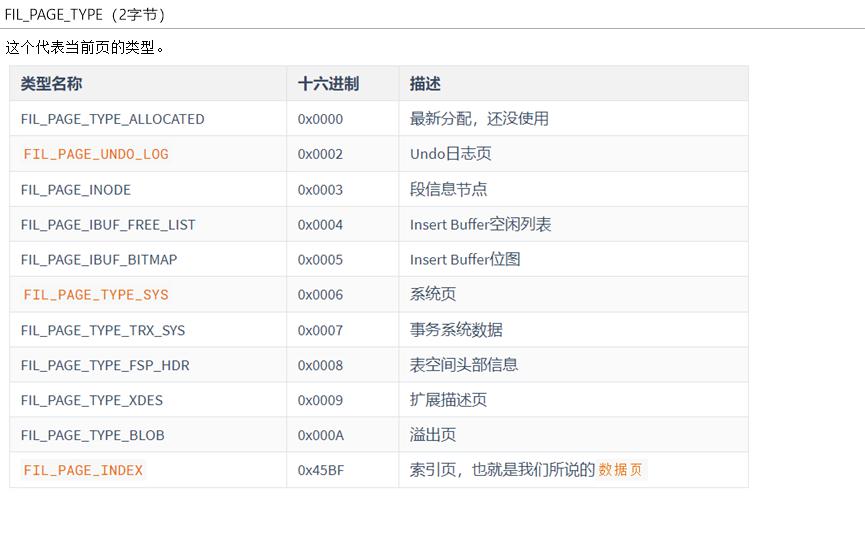Screen dimensions: 865x558
Task: Select the FIL_PAGE_IBUF_BITMAP name cell
Action: tap(99, 260)
